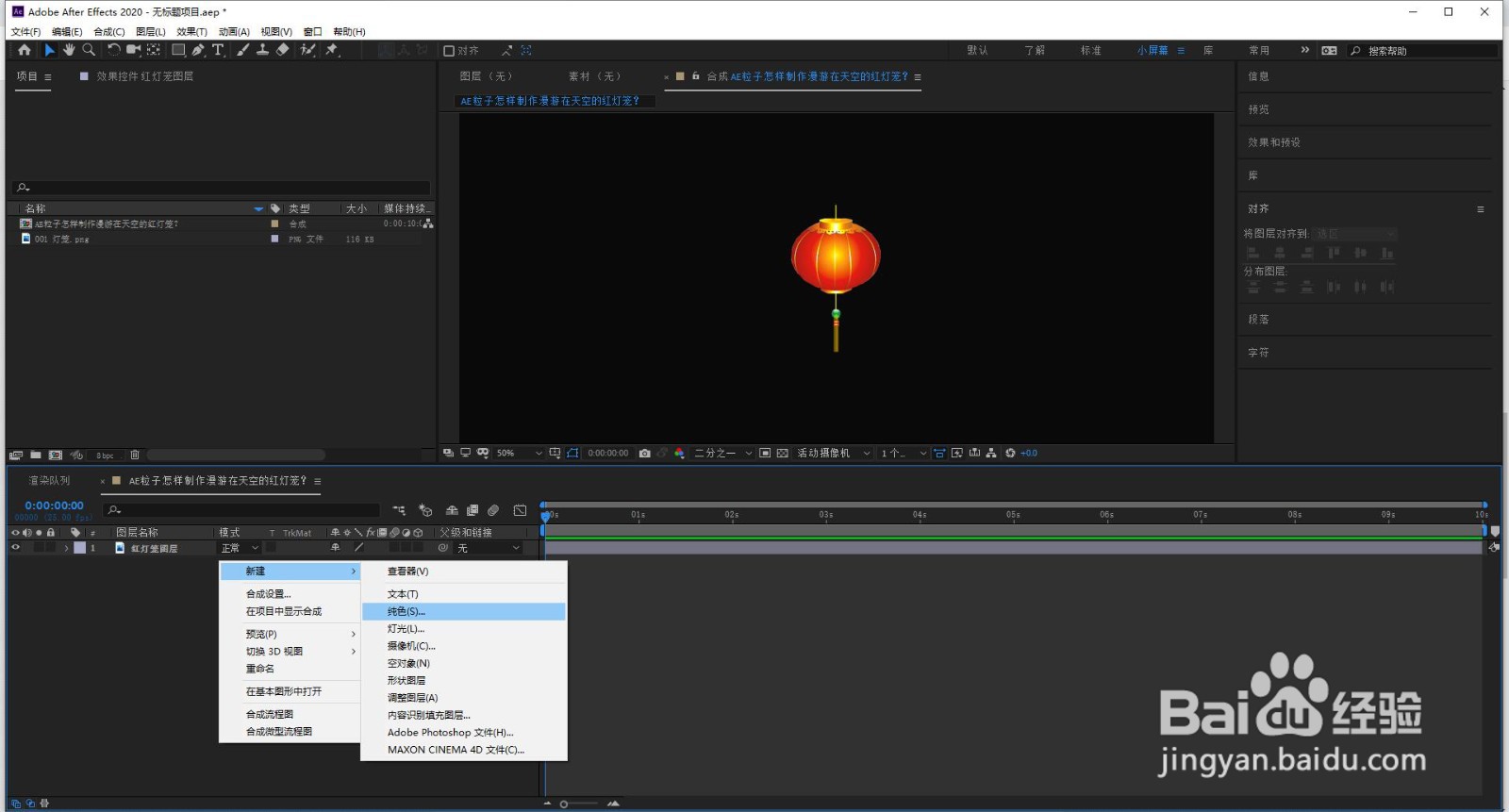Select the Puppet Pin tool
Image resolution: width=1509 pixels, height=812 pixels.
[332, 50]
